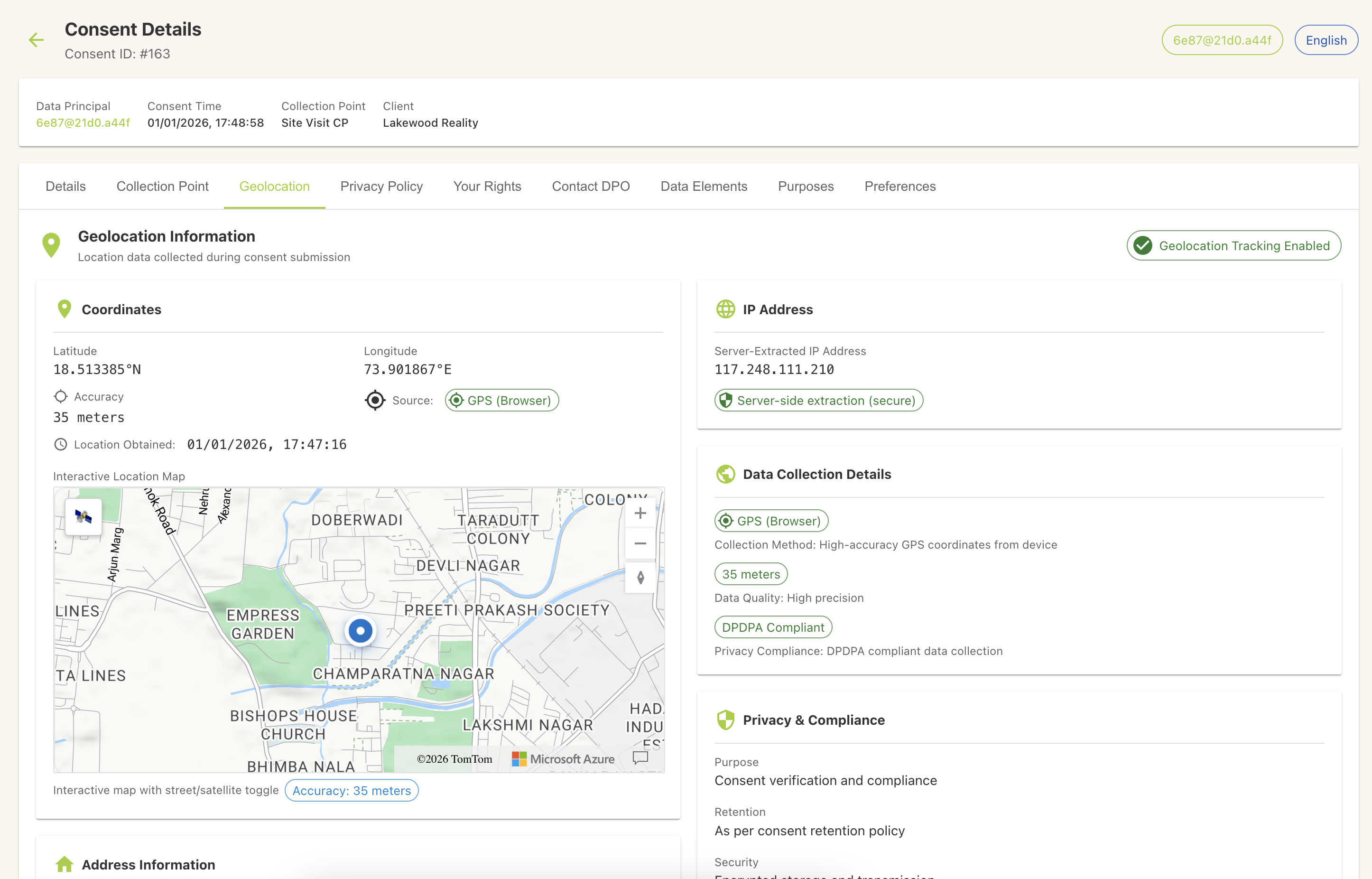Viewport: 1372px width, 879px height.
Task: Click the Accuracy: 35 meters pill below the map
Action: coord(351,790)
